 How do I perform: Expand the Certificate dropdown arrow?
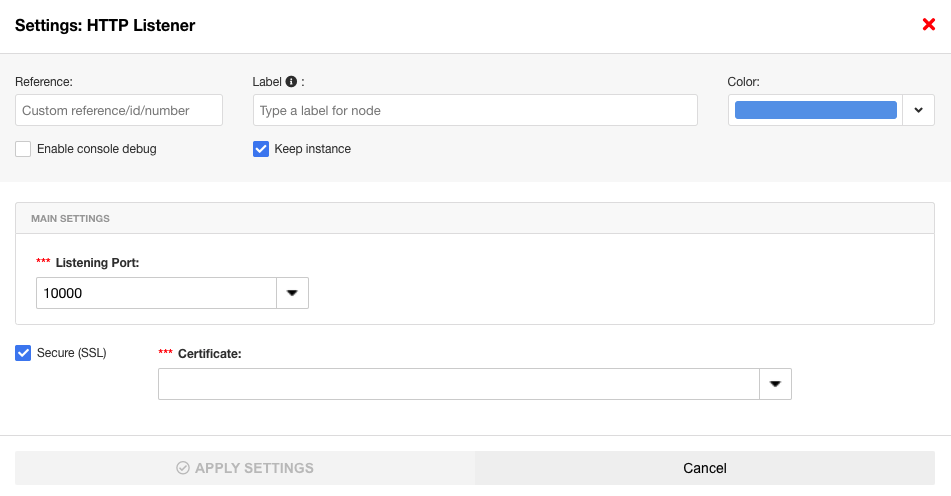(775, 384)
